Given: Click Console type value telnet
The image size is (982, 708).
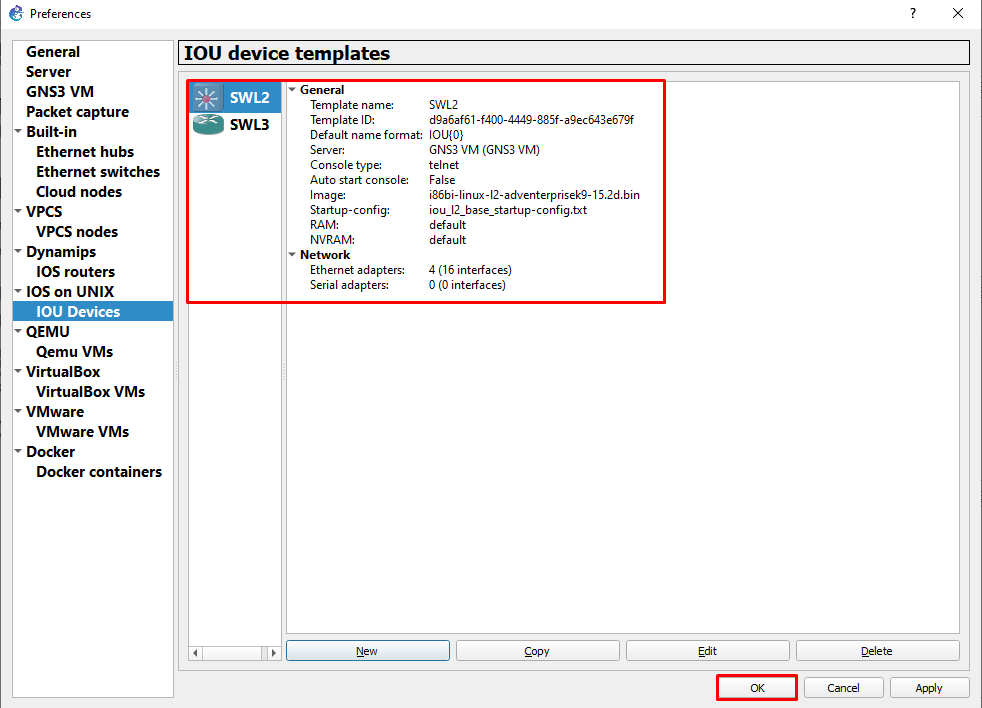Looking at the screenshot, I should (444, 165).
